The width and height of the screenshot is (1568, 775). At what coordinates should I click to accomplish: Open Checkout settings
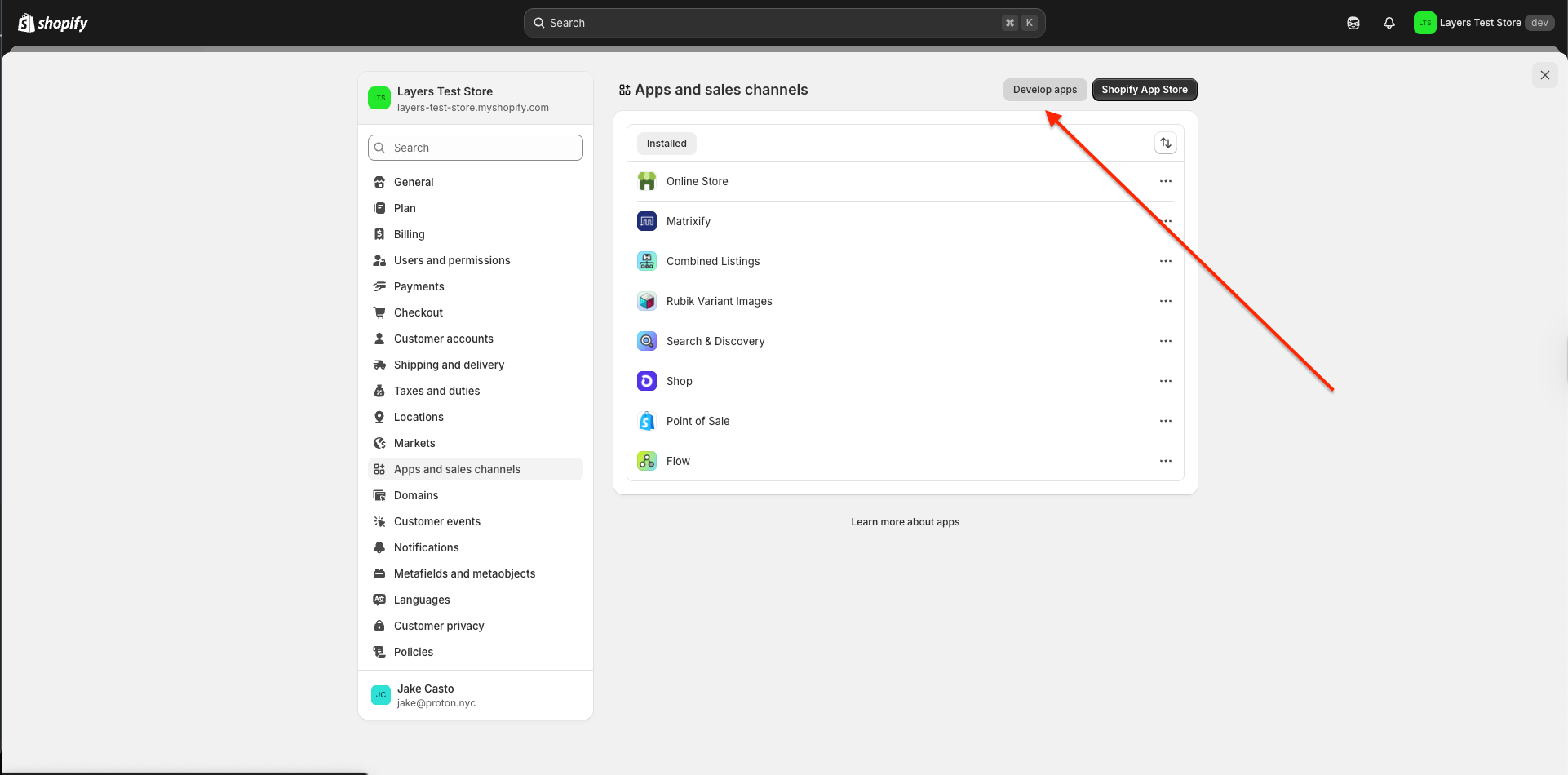pyautogui.click(x=476, y=312)
